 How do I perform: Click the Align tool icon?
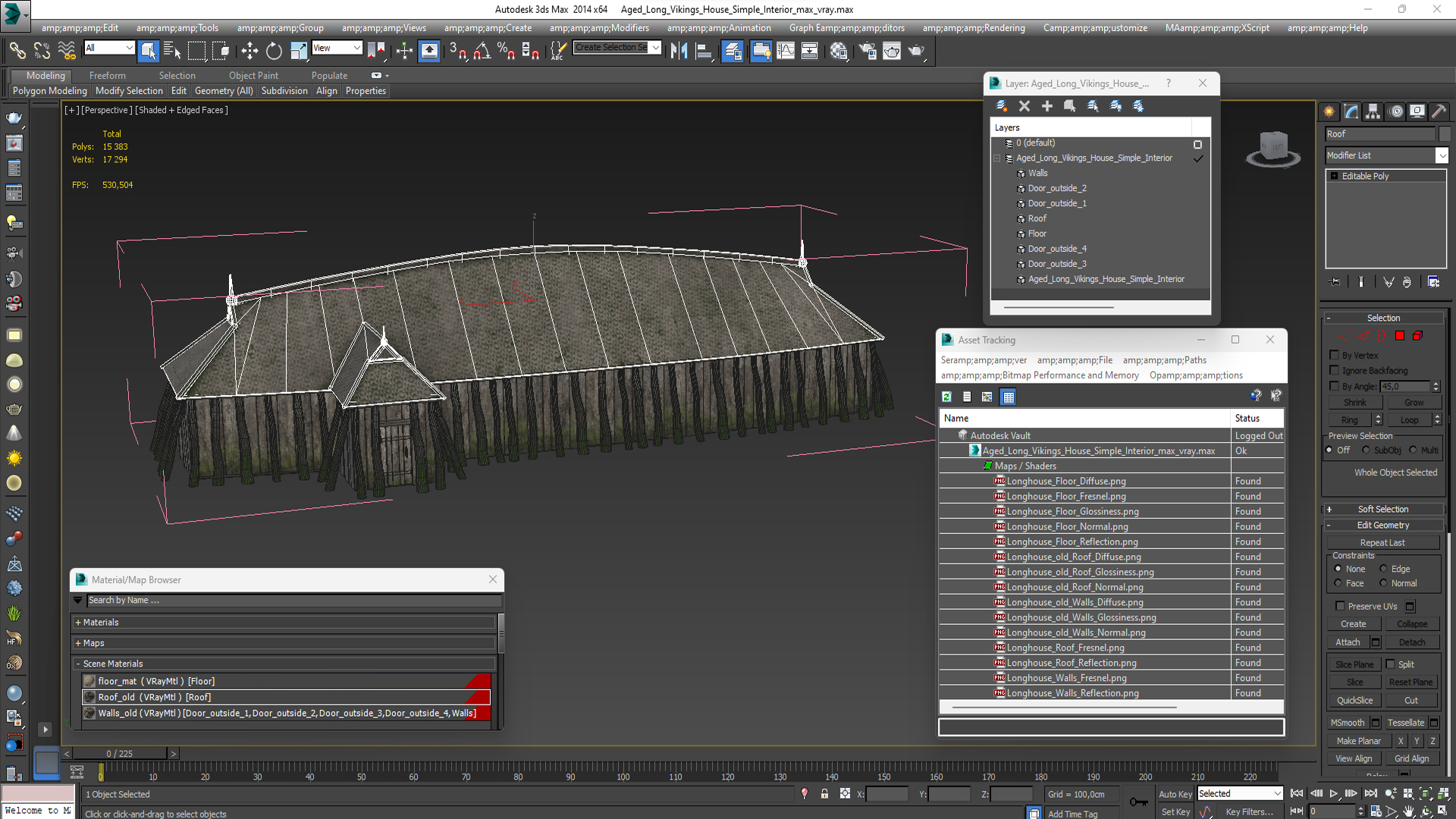point(704,51)
